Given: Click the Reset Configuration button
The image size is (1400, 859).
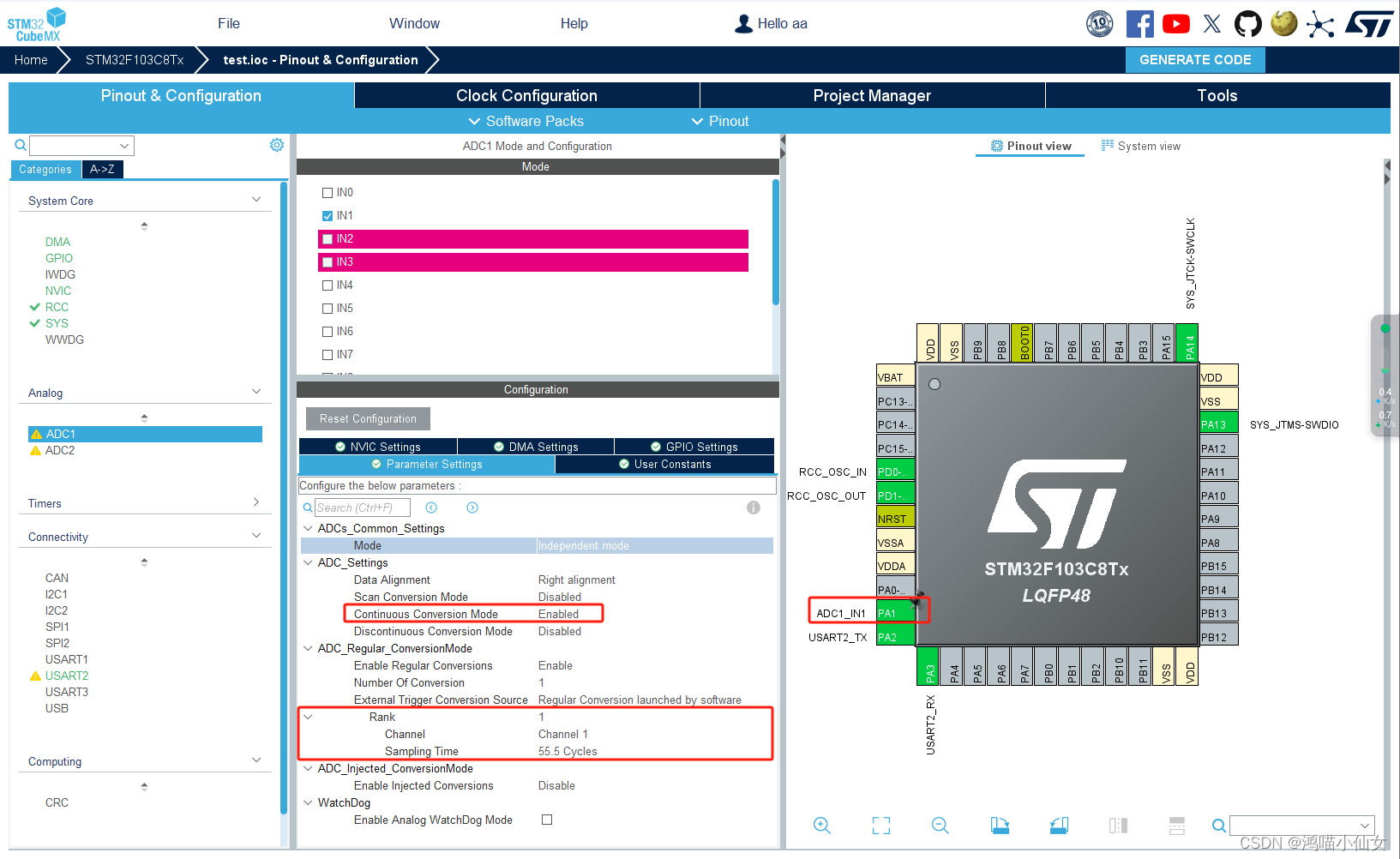Looking at the screenshot, I should point(368,418).
